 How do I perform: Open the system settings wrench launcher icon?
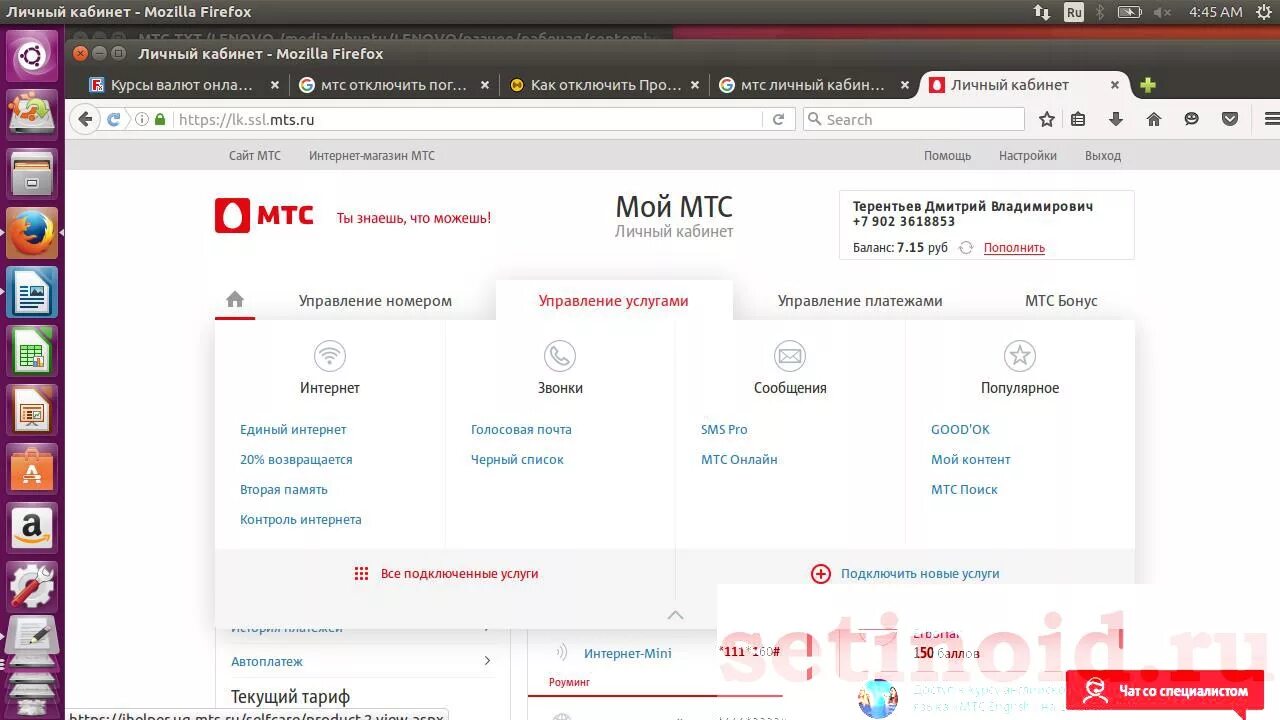point(32,586)
